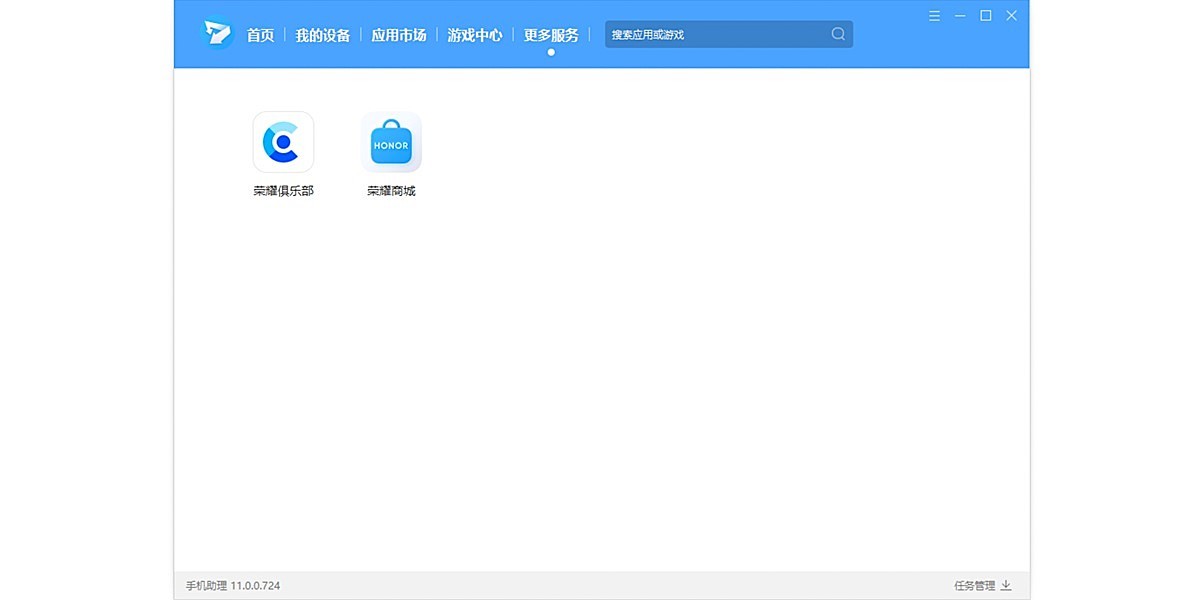1200x600 pixels.
Task: Click the 荣耀商城 app name label
Action: 391,190
